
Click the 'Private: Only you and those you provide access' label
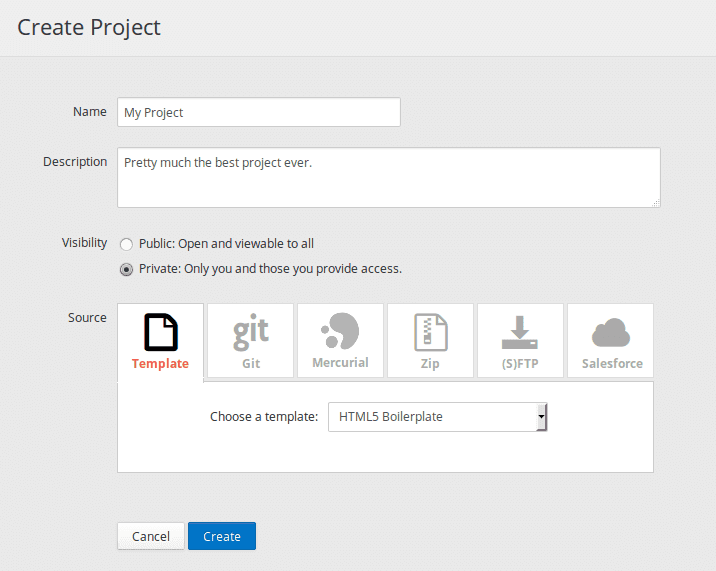[270, 269]
